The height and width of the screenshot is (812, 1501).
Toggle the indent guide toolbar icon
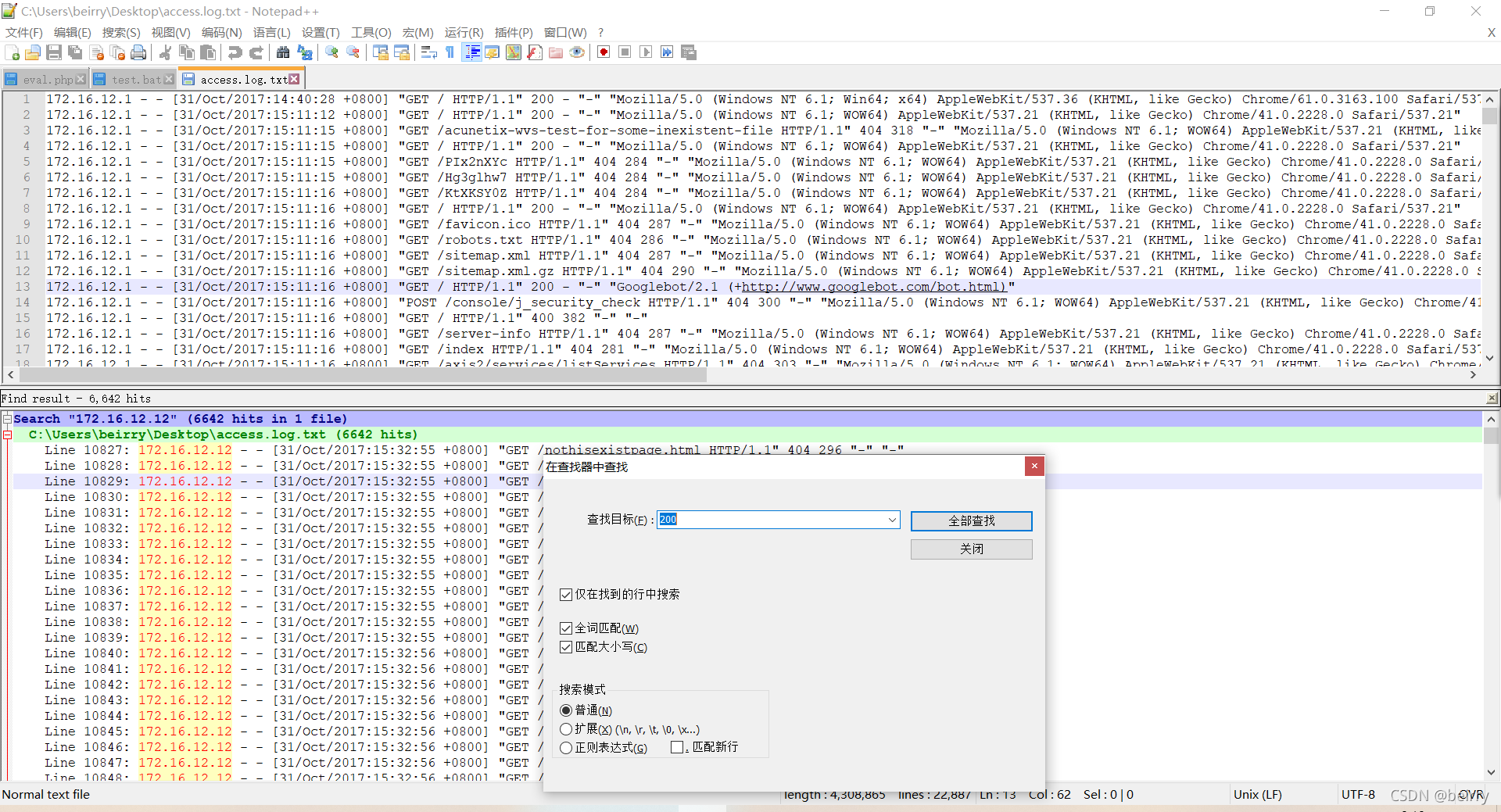point(472,52)
